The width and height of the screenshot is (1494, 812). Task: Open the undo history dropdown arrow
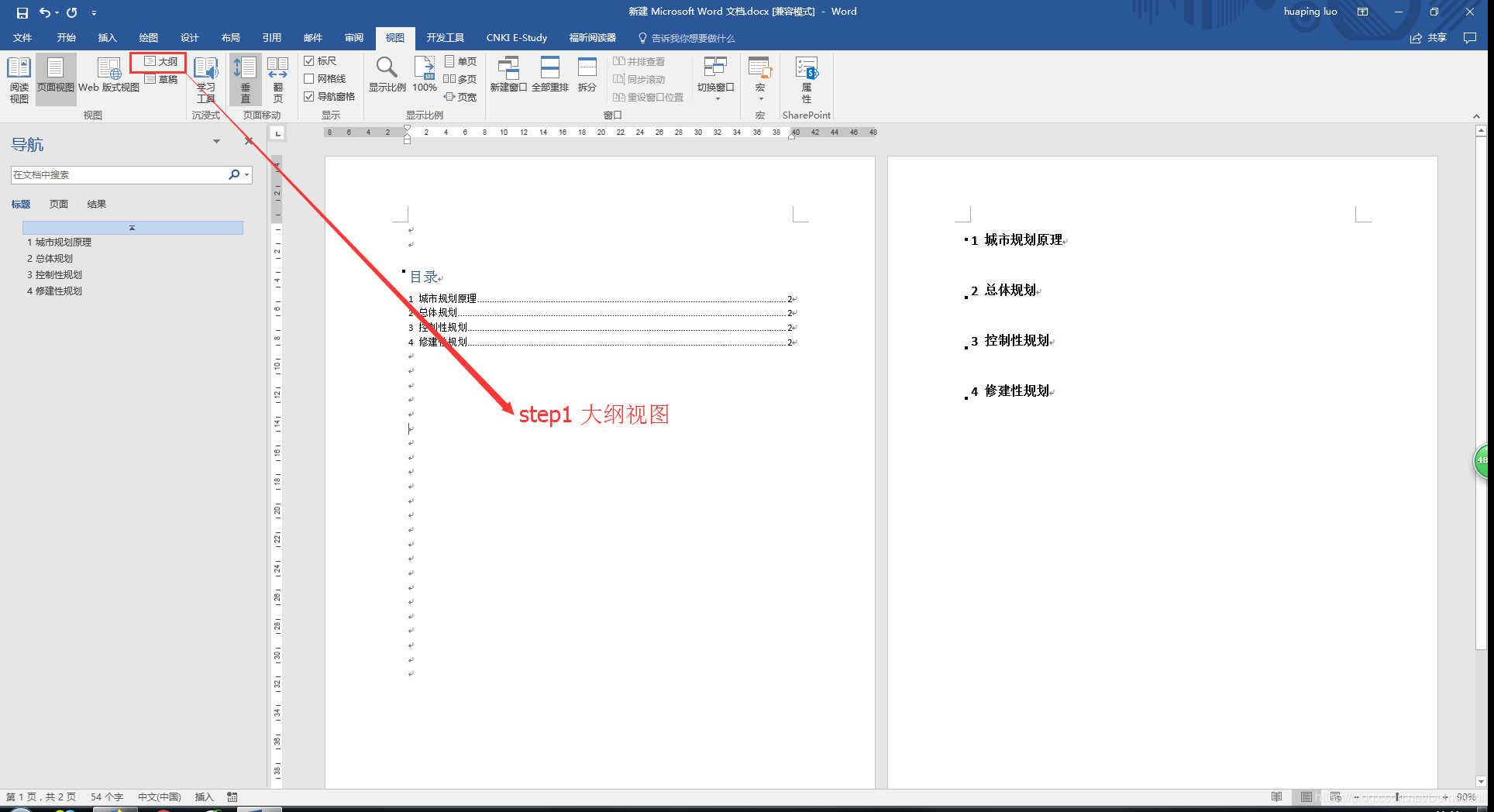tap(57, 12)
